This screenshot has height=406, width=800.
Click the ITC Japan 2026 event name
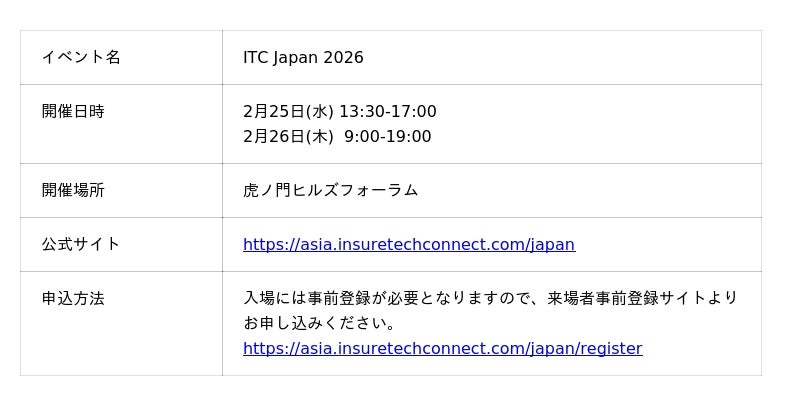point(303,58)
